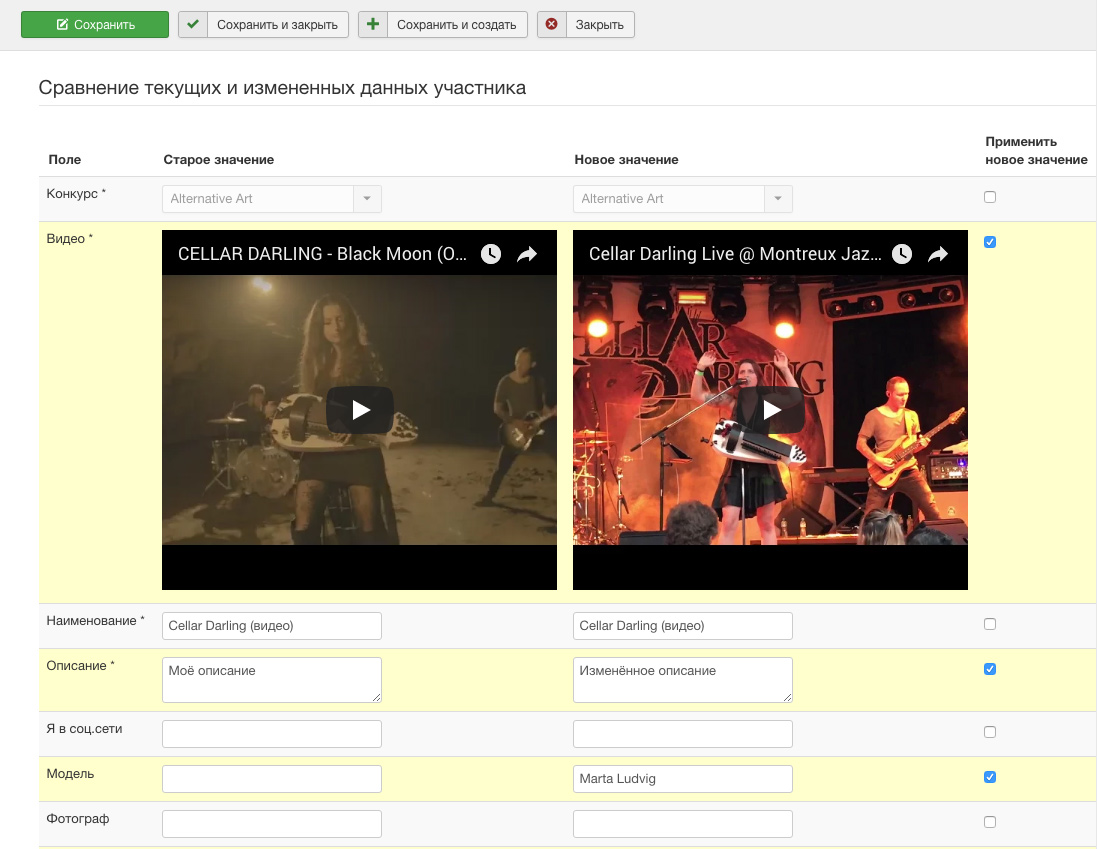The height and width of the screenshot is (849, 1097).
Task: Click new Фотограф field
Action: pos(683,824)
